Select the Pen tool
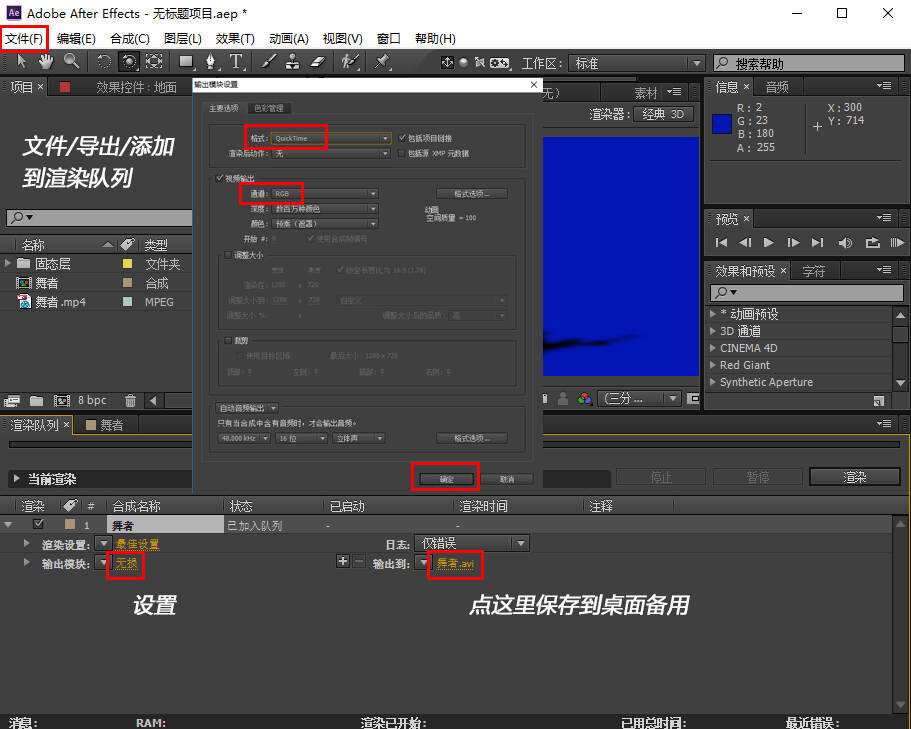 210,62
